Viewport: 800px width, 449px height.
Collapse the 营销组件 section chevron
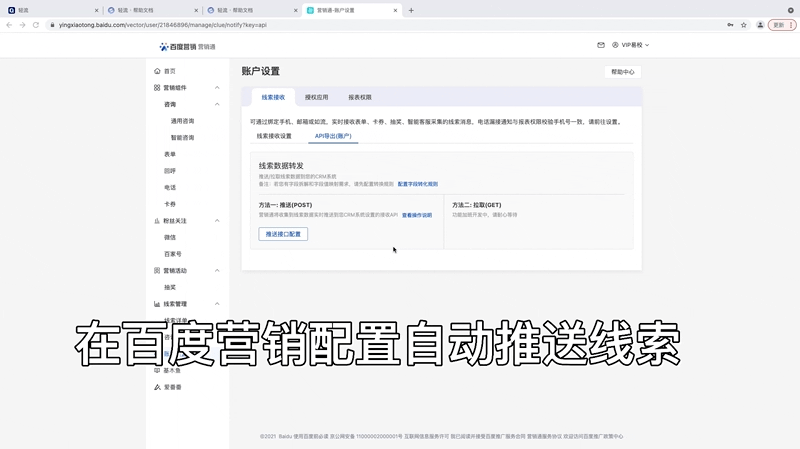[217, 88]
